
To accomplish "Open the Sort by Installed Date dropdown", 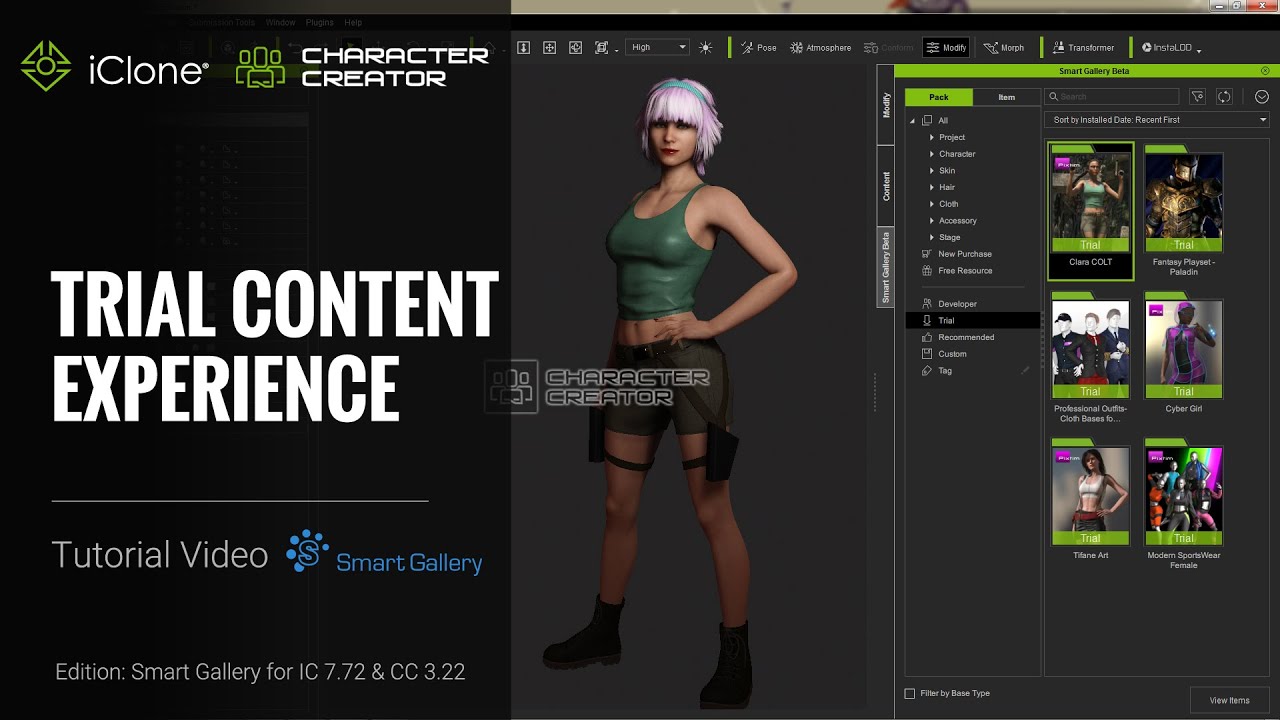I will [1156, 120].
